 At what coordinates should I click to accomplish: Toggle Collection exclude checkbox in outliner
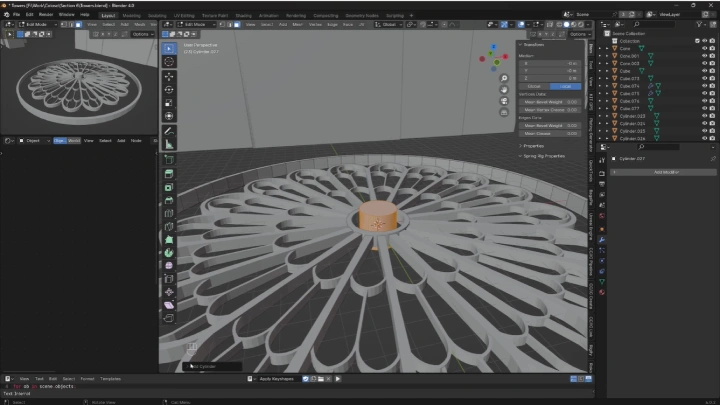(697, 41)
